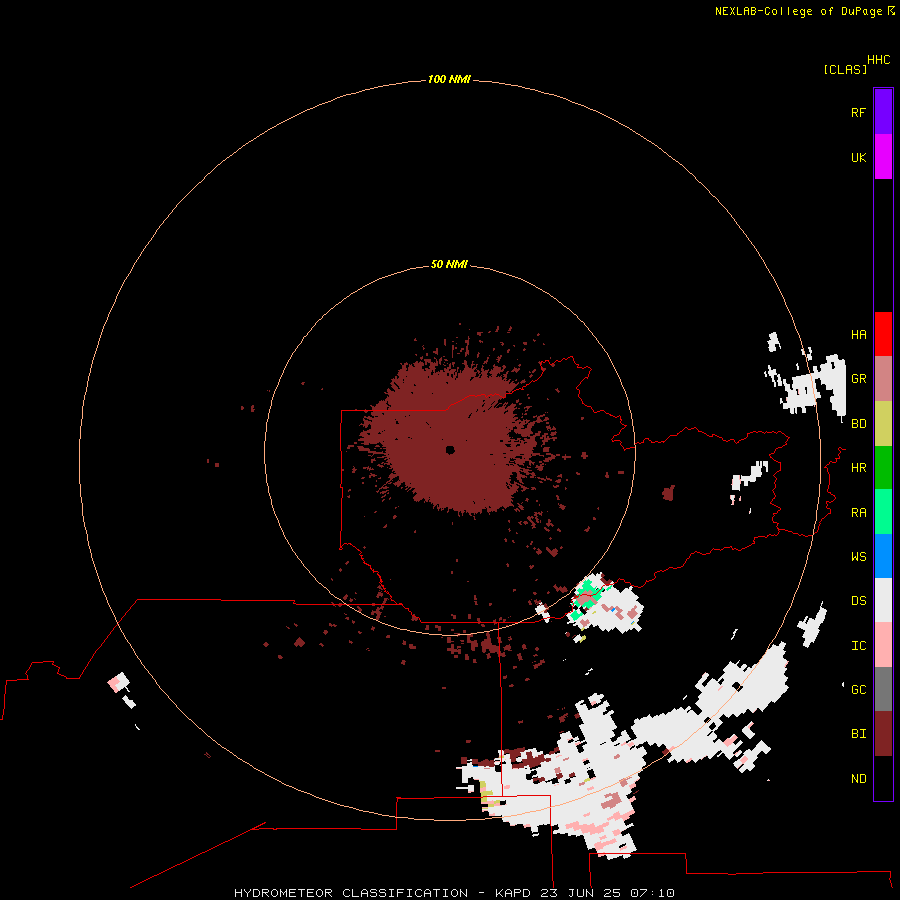Click the 'IC' legend label
The image size is (900, 900).
click(858, 646)
